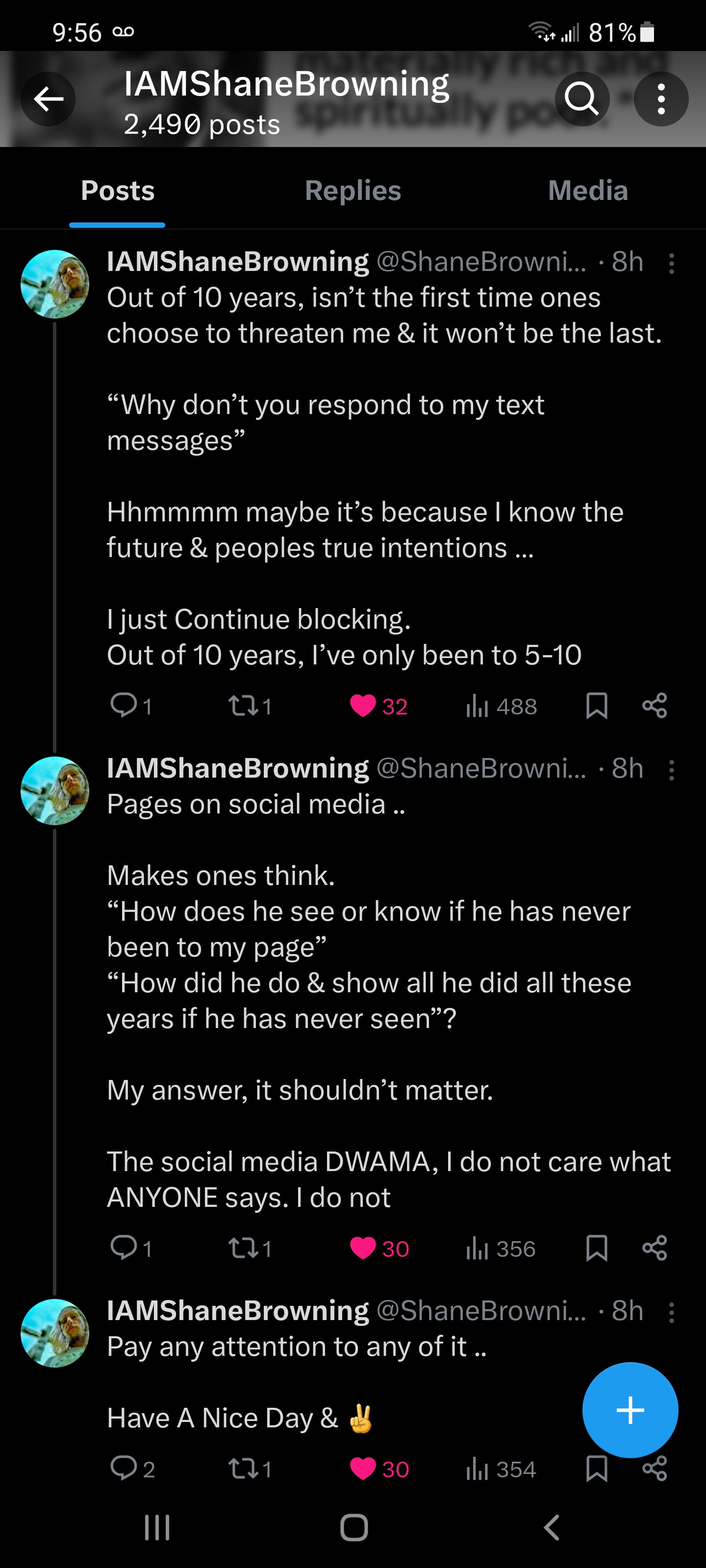
Task: Tap the back arrow in profile header
Action: click(x=48, y=98)
